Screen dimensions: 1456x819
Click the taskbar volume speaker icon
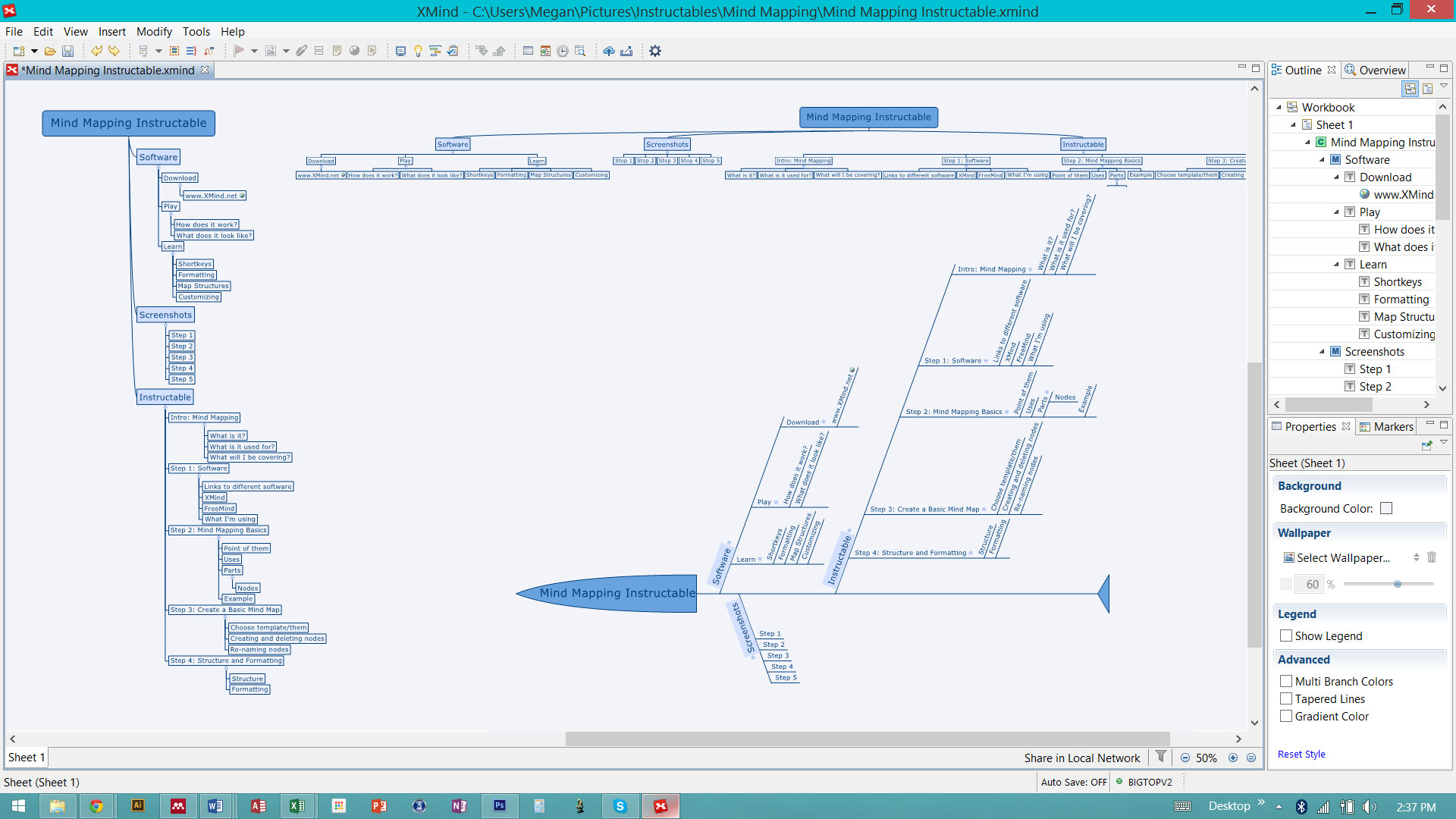1369,807
